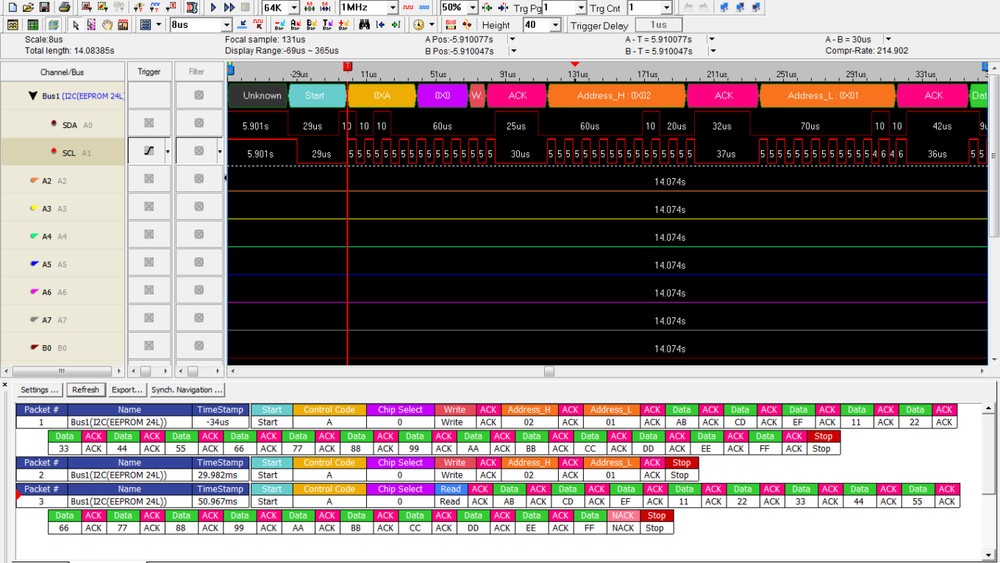Click the Settings button in packet list

tap(40, 390)
